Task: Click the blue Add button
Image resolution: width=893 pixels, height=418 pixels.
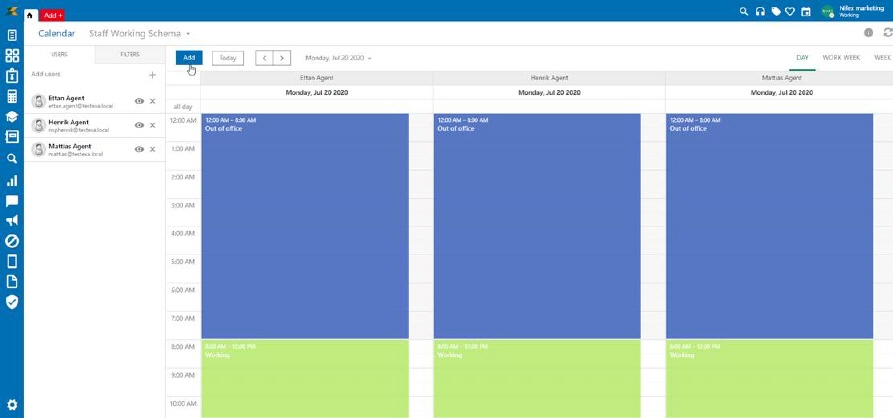Action: pos(189,58)
